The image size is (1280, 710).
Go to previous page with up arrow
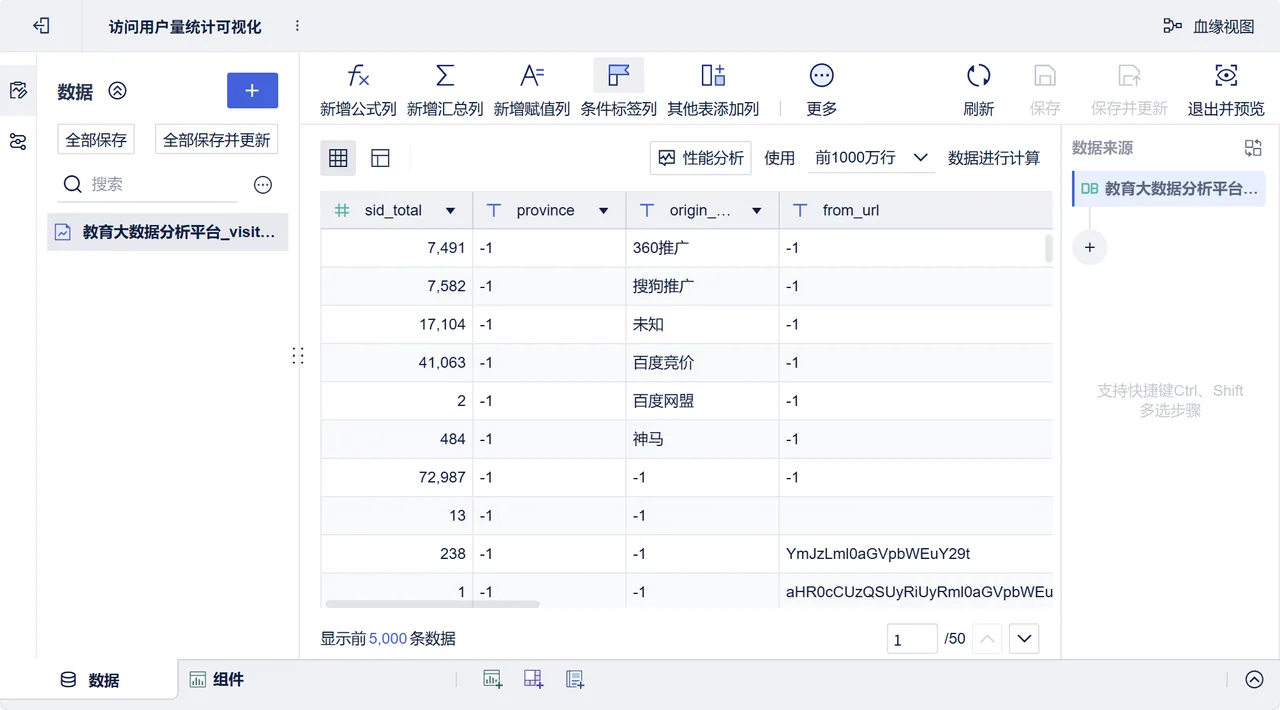point(987,639)
